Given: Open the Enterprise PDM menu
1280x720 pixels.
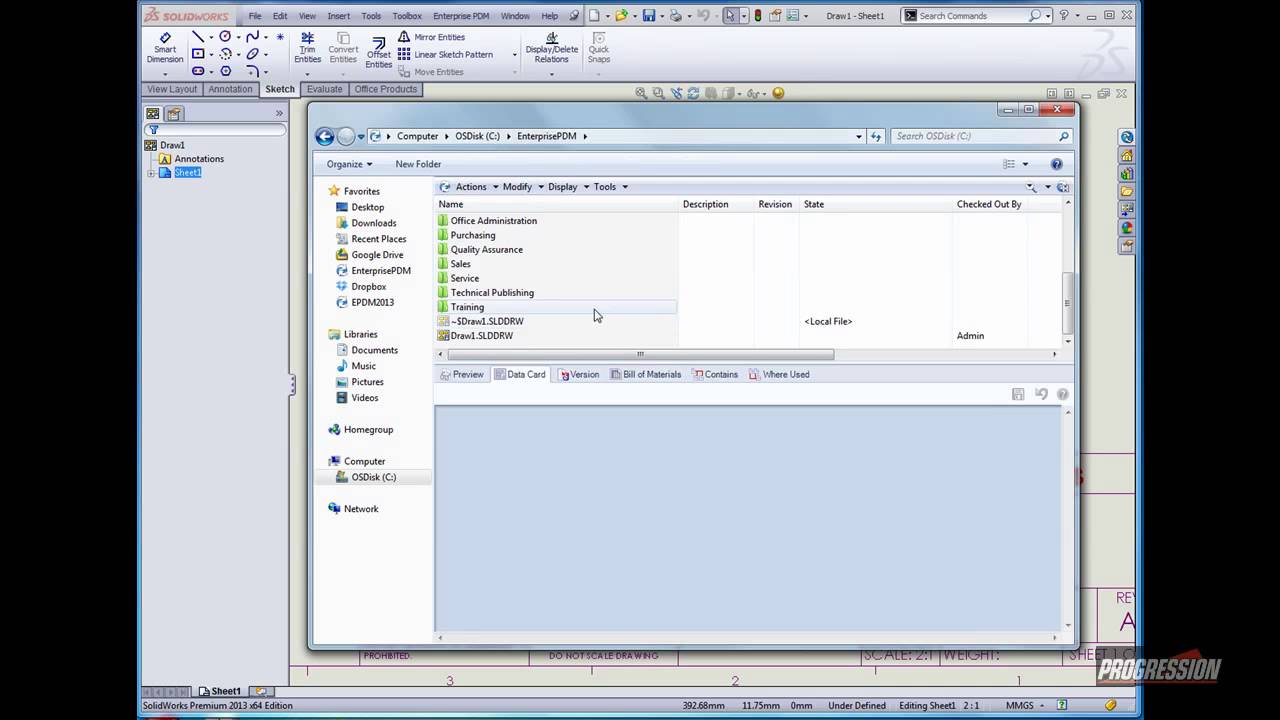Looking at the screenshot, I should 461,16.
